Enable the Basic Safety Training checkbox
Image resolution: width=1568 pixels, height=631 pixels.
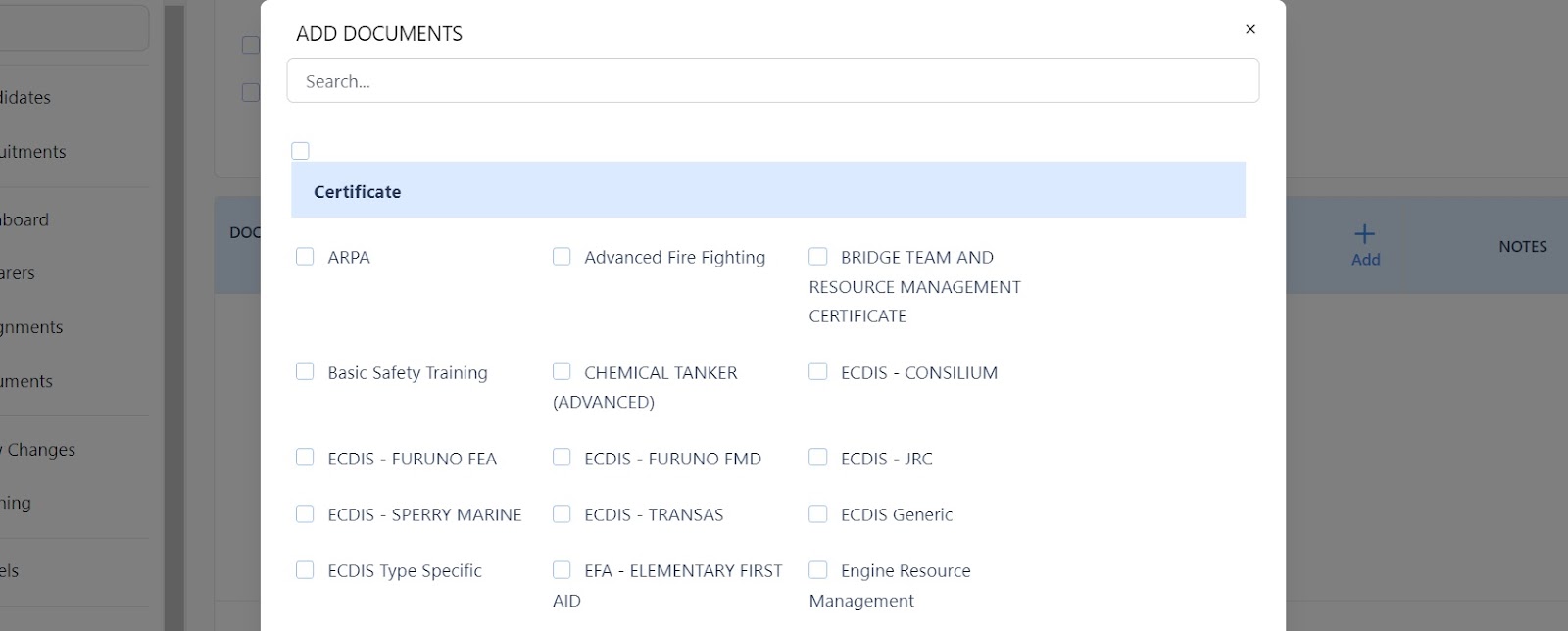(x=306, y=372)
